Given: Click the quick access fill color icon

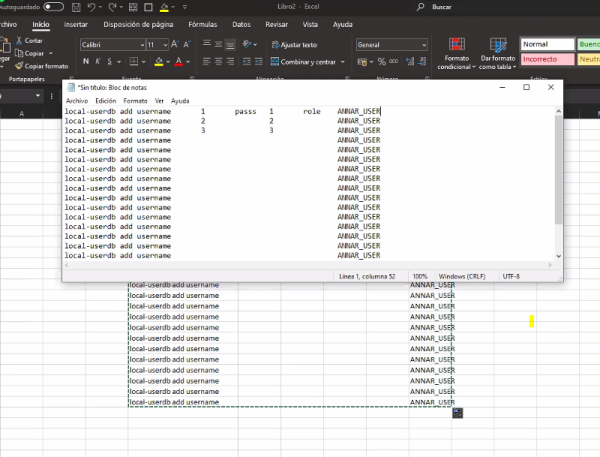Looking at the screenshot, I should (164, 7).
